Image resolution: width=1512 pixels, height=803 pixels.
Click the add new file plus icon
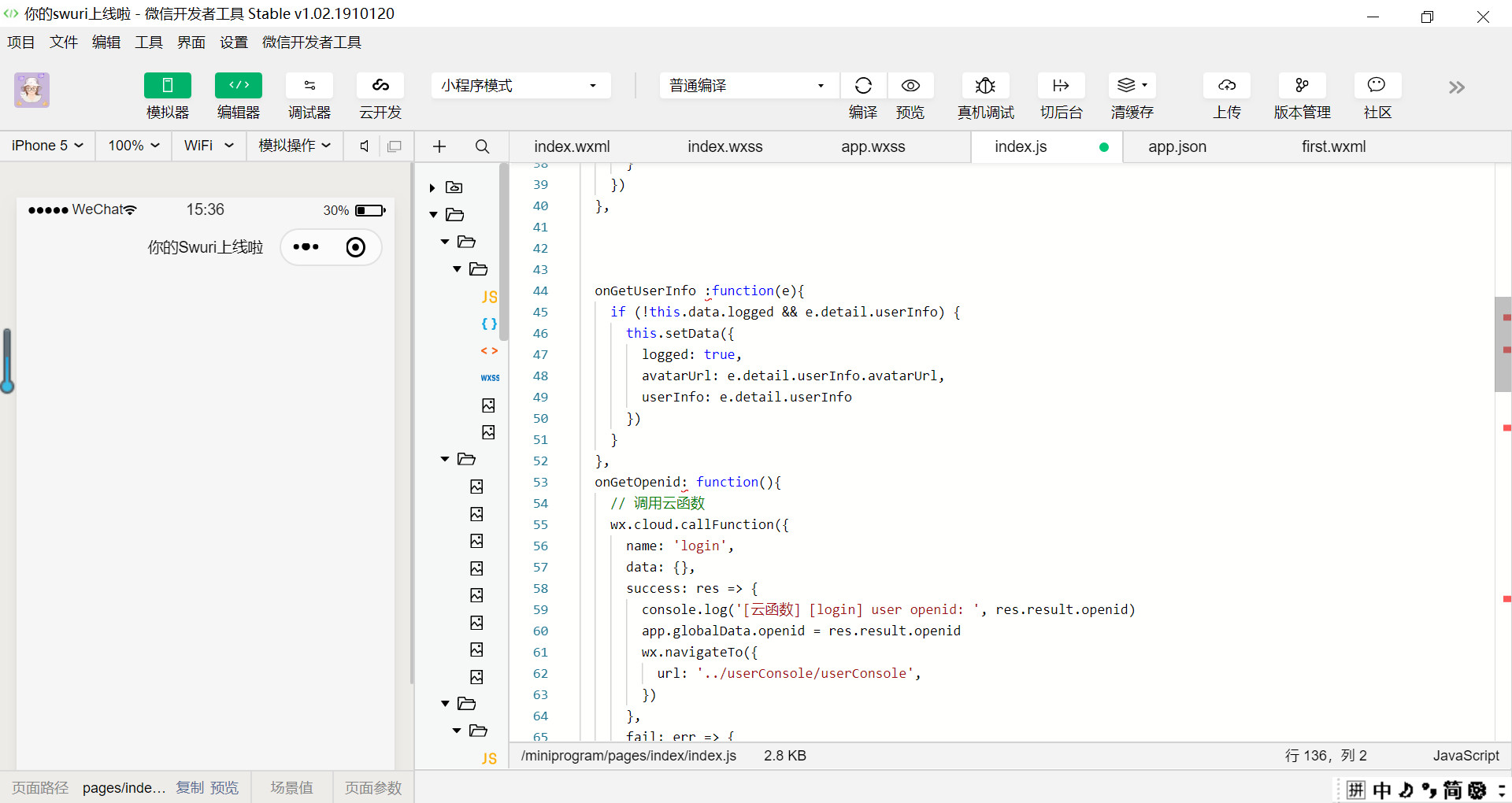(439, 146)
